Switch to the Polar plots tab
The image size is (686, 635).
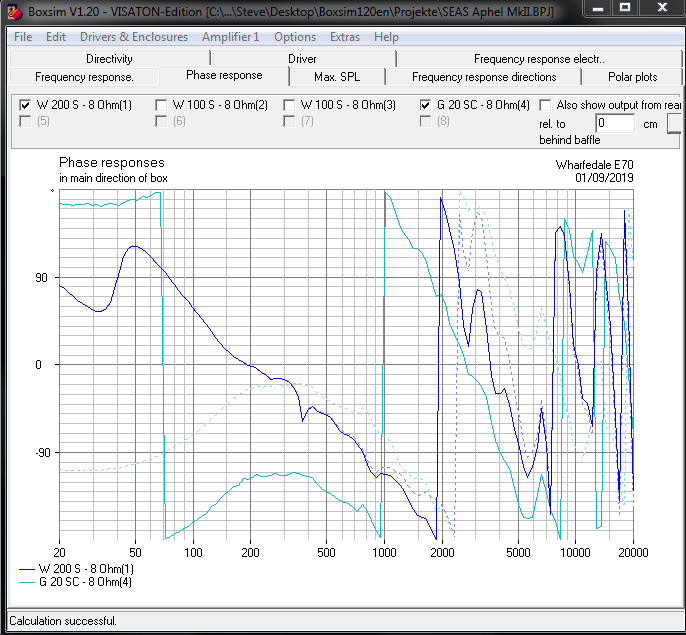click(632, 77)
